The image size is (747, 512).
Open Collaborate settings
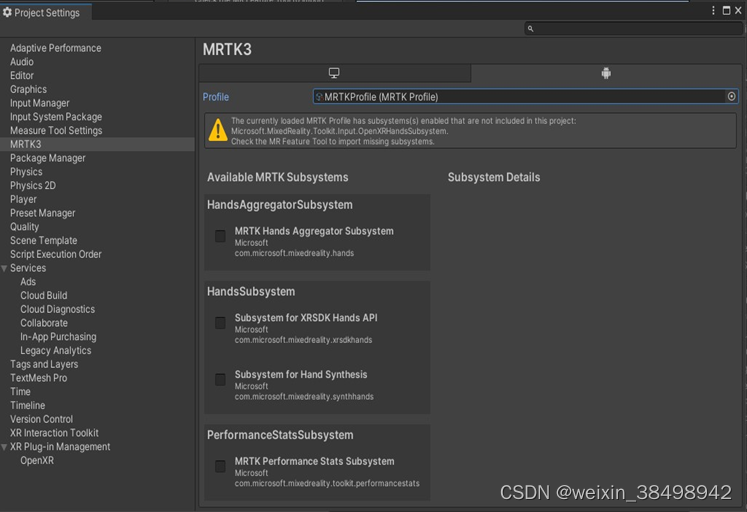44,323
